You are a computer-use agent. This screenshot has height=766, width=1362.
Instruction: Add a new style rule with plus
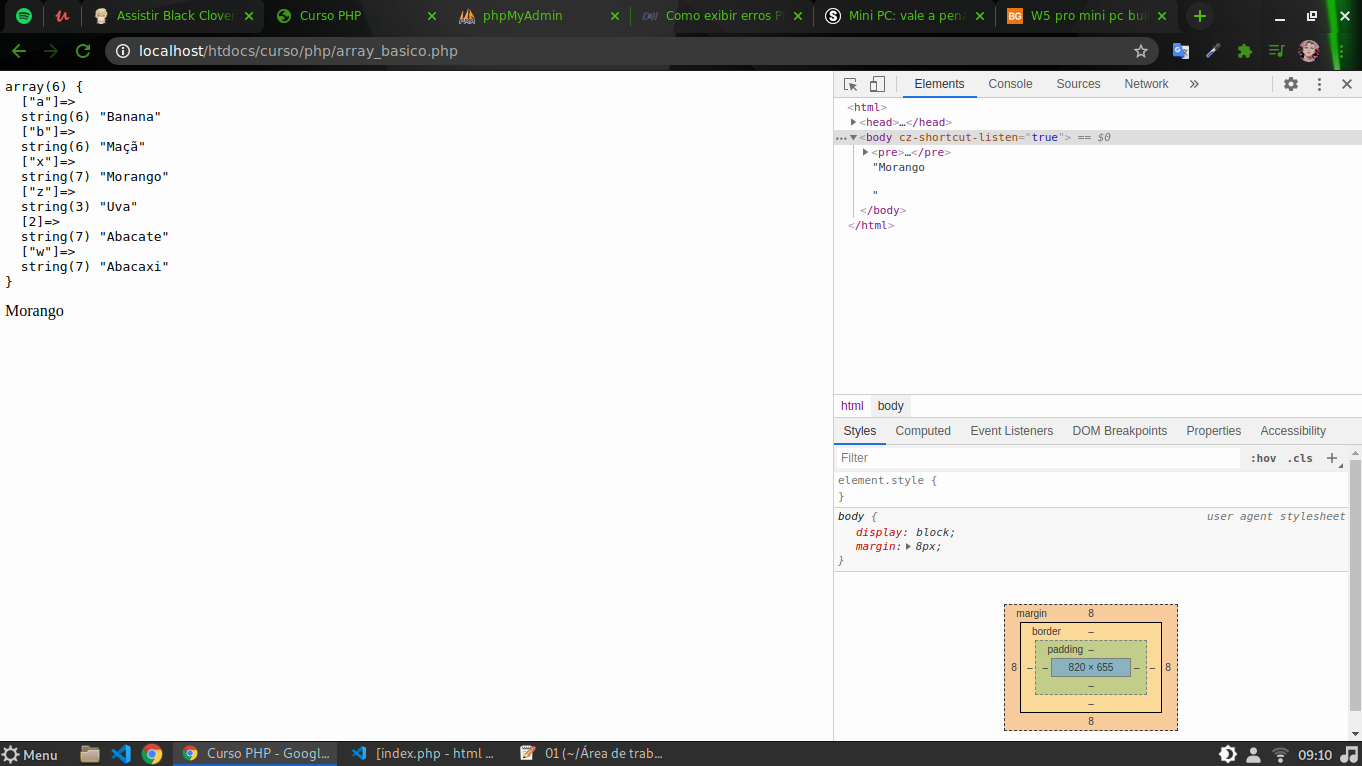tap(1331, 458)
